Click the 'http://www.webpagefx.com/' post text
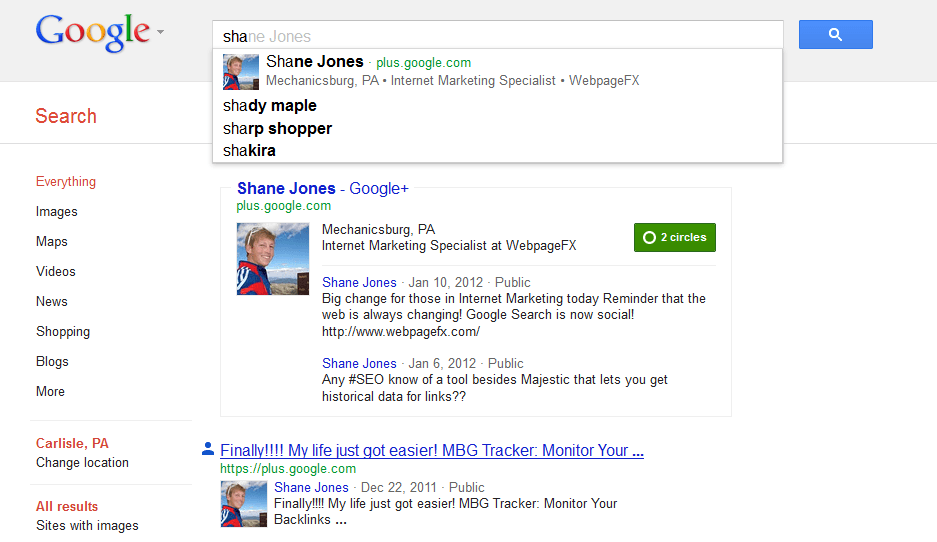This screenshot has height=542, width=937. 401,332
